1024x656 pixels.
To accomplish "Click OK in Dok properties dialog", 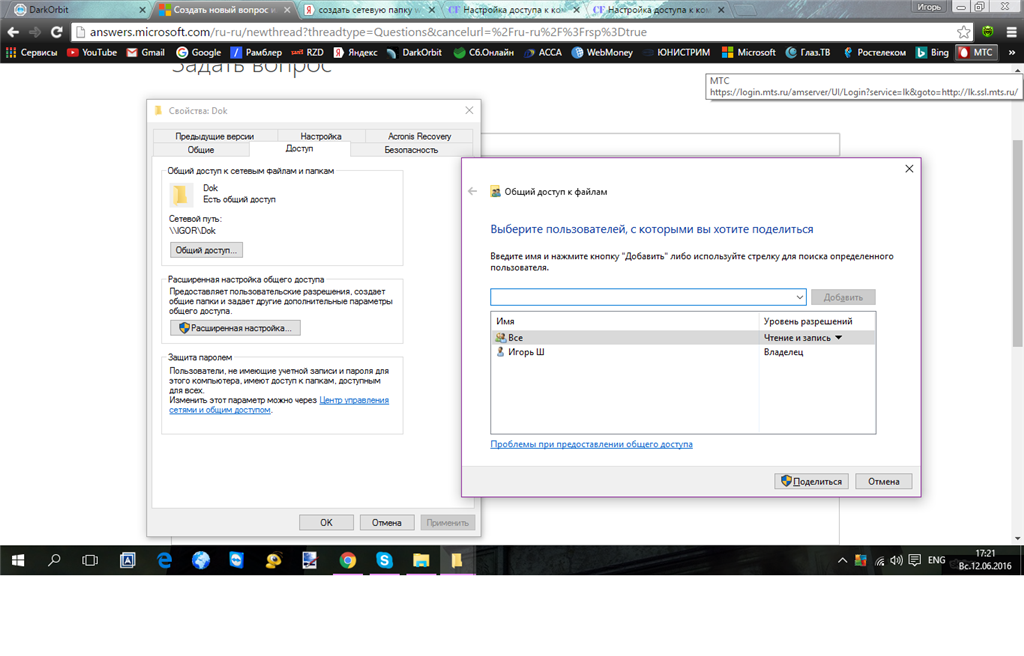I will [327, 523].
